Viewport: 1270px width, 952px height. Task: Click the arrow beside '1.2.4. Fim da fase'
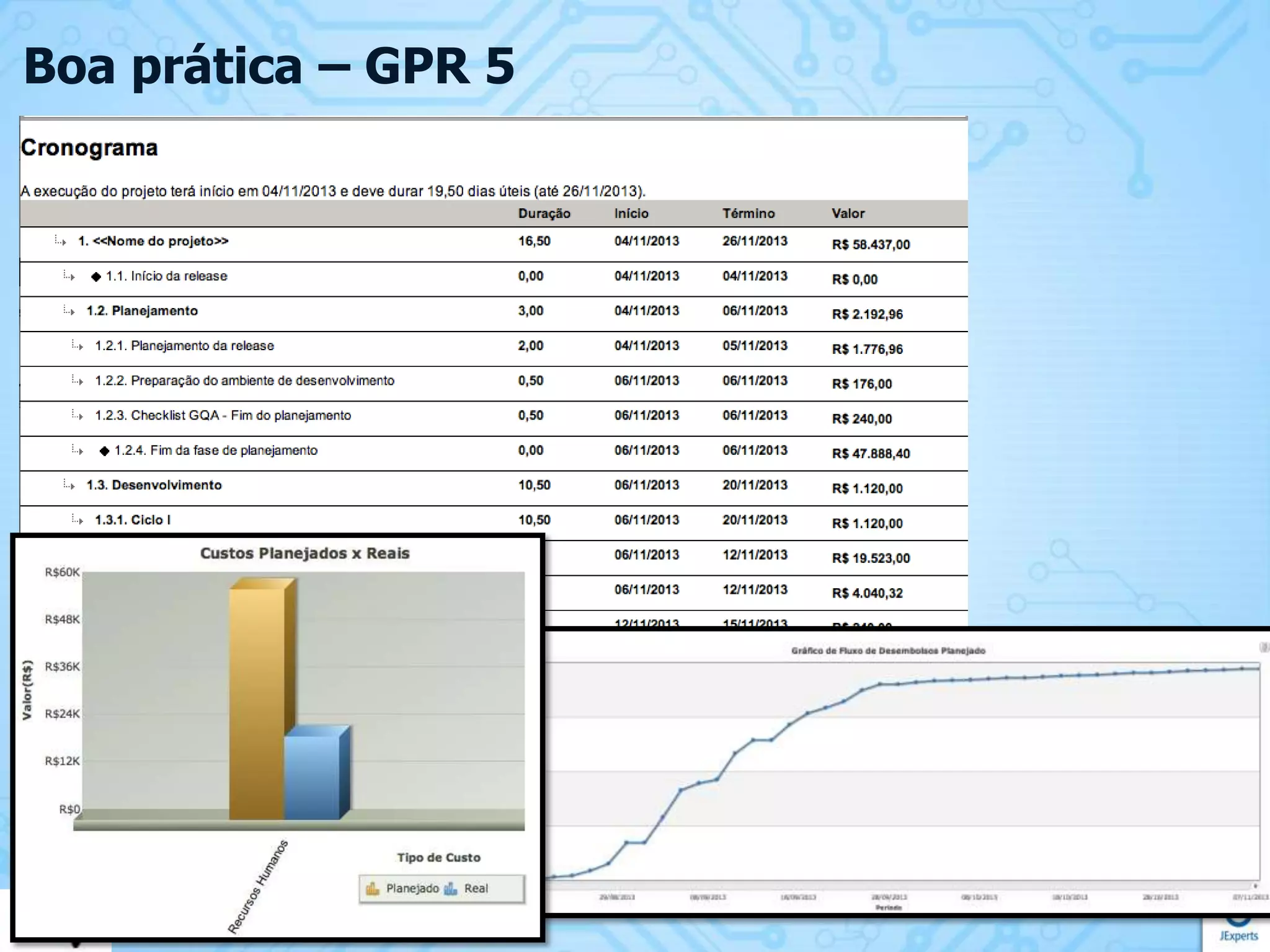[x=77, y=450]
